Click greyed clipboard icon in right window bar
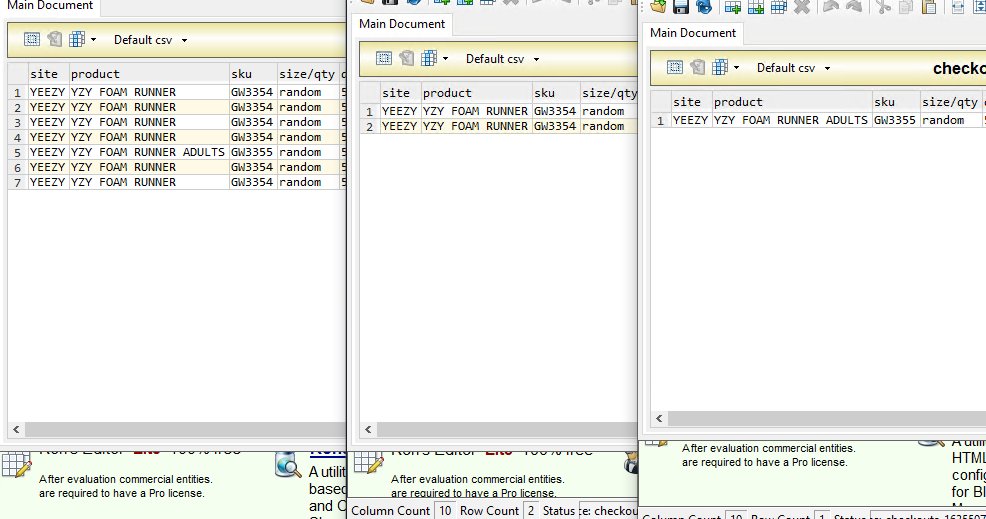The image size is (986, 519). coord(697,67)
